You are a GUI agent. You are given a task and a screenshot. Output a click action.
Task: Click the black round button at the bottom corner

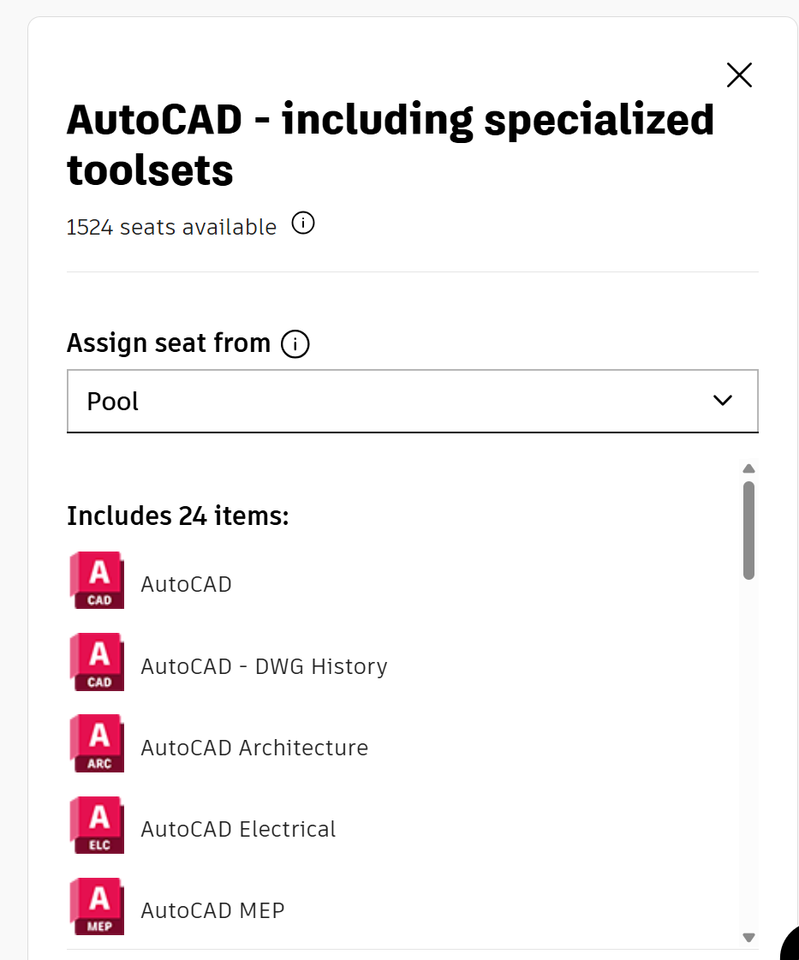tap(790, 946)
